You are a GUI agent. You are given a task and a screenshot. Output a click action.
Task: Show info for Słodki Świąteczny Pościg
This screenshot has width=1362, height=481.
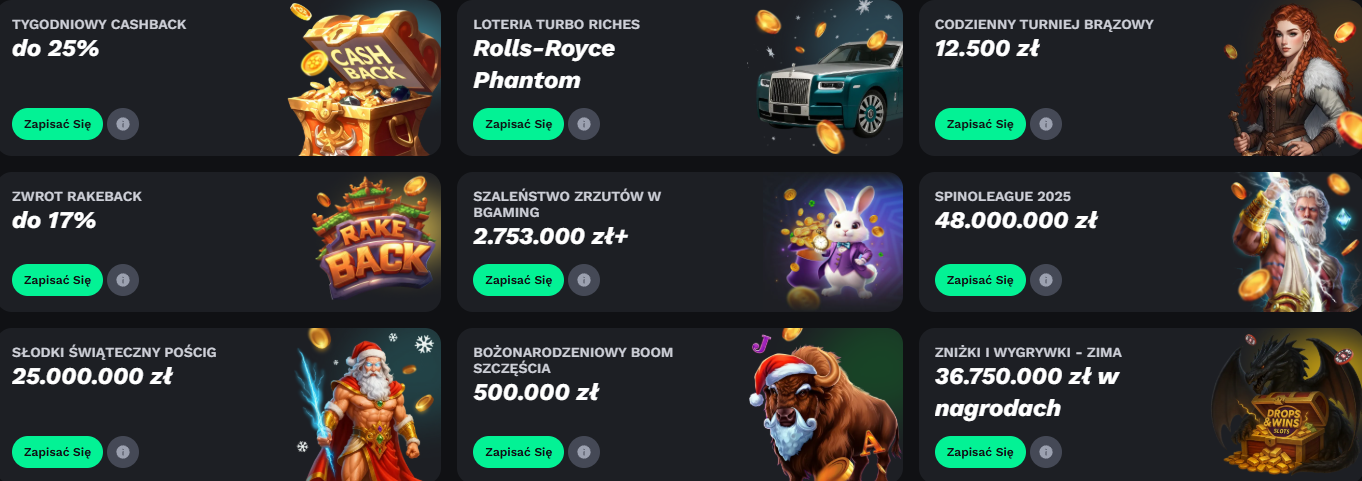[123, 452]
